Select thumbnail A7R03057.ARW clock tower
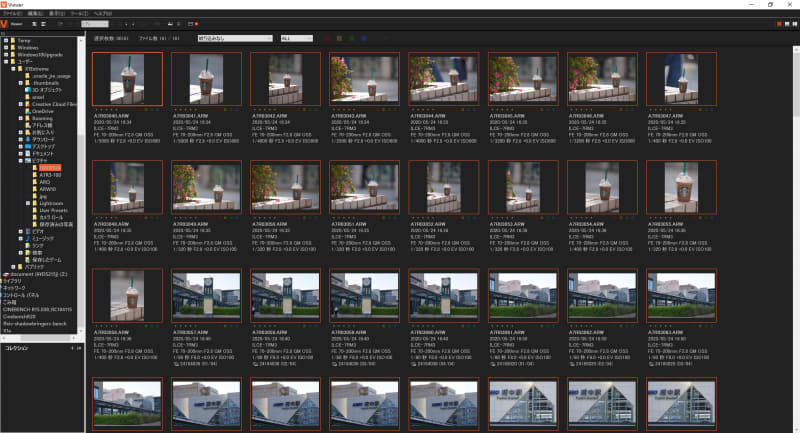 207,295
